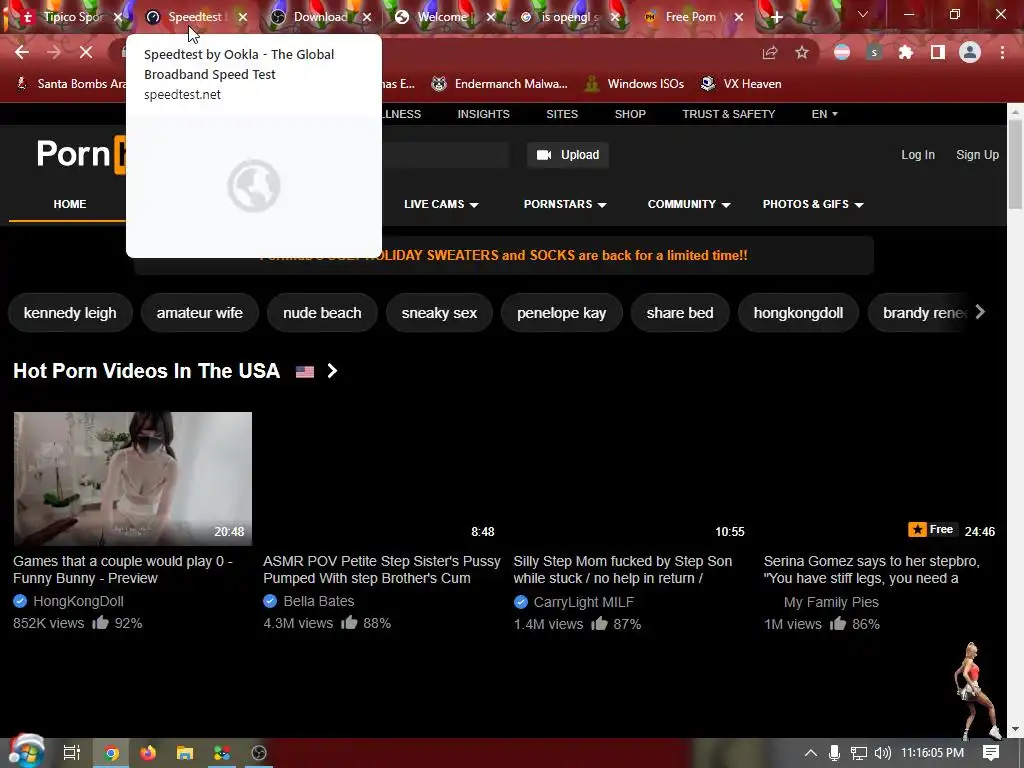This screenshot has width=1024, height=768.
Task: Open the Windows Start button
Action: coord(25,753)
